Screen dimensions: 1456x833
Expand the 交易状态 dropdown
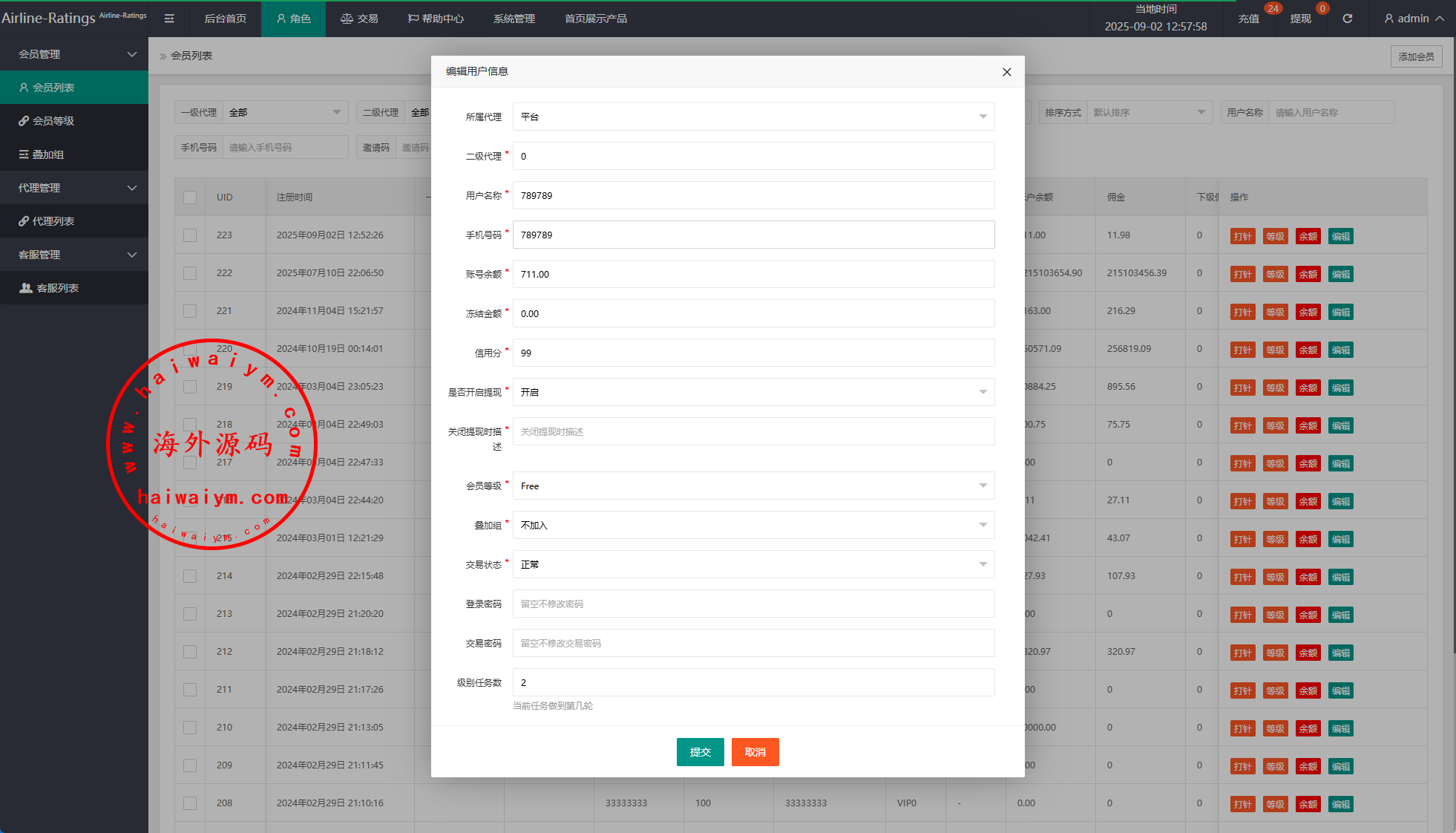tap(753, 564)
